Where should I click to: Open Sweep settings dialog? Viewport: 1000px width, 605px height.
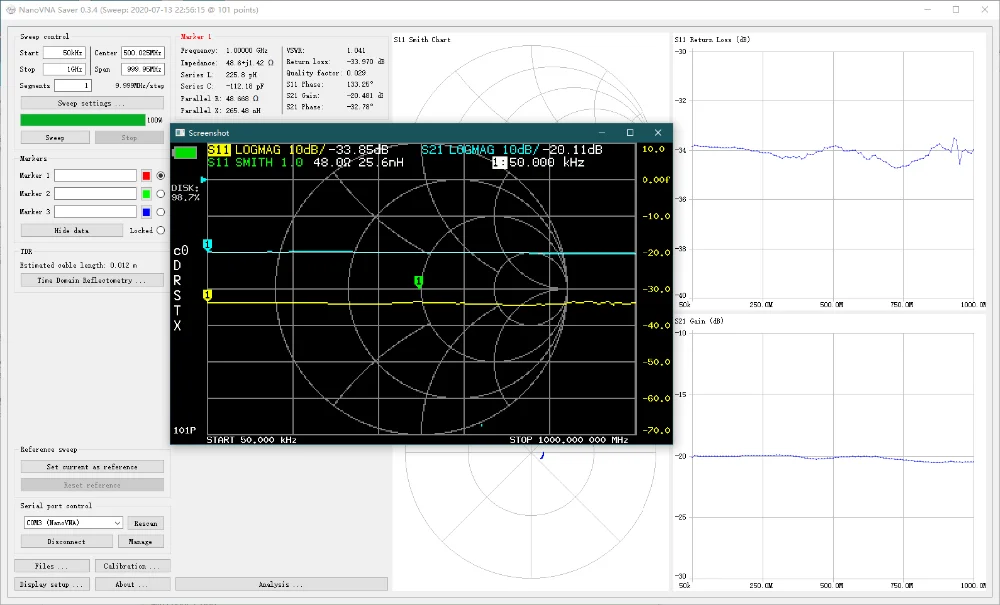92,103
